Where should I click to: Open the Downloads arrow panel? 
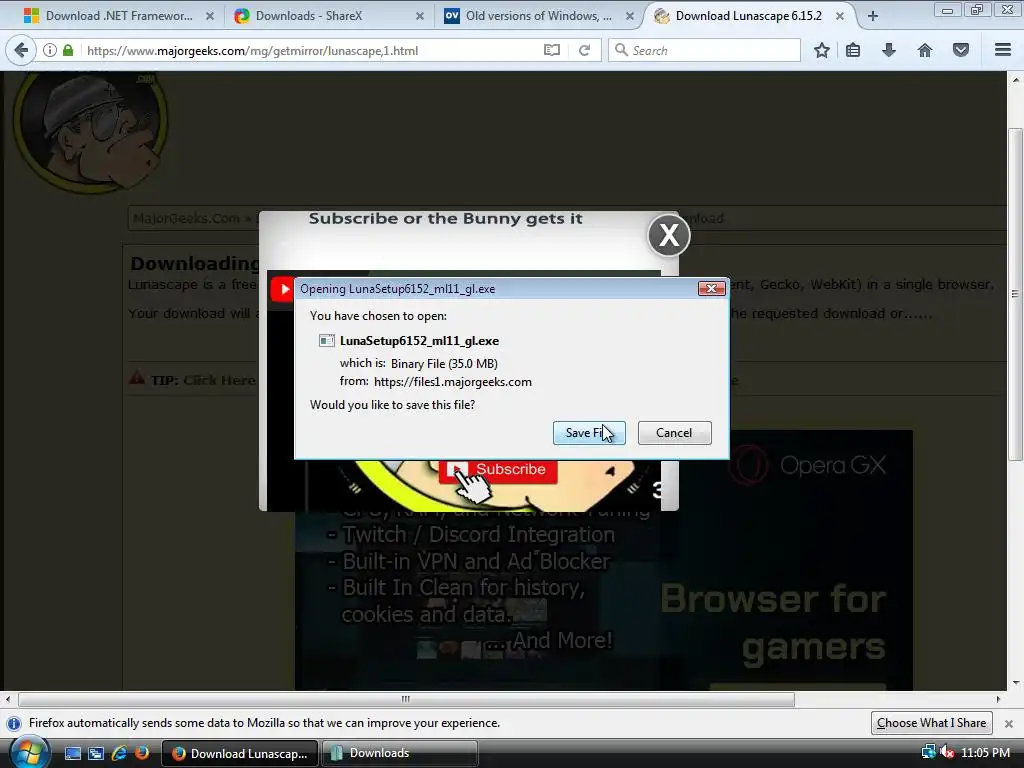pos(889,50)
